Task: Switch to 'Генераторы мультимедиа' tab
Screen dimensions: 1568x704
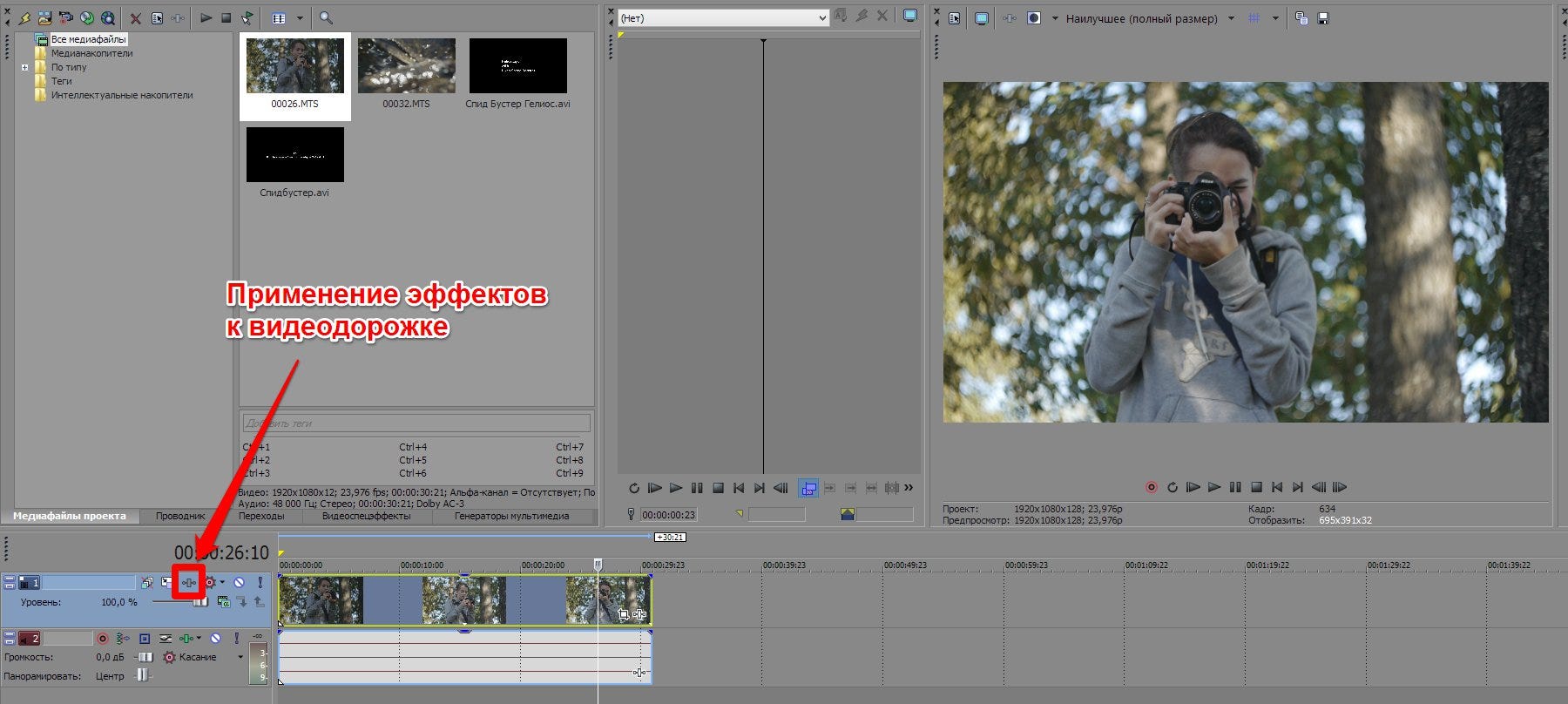Action: pyautogui.click(x=511, y=516)
